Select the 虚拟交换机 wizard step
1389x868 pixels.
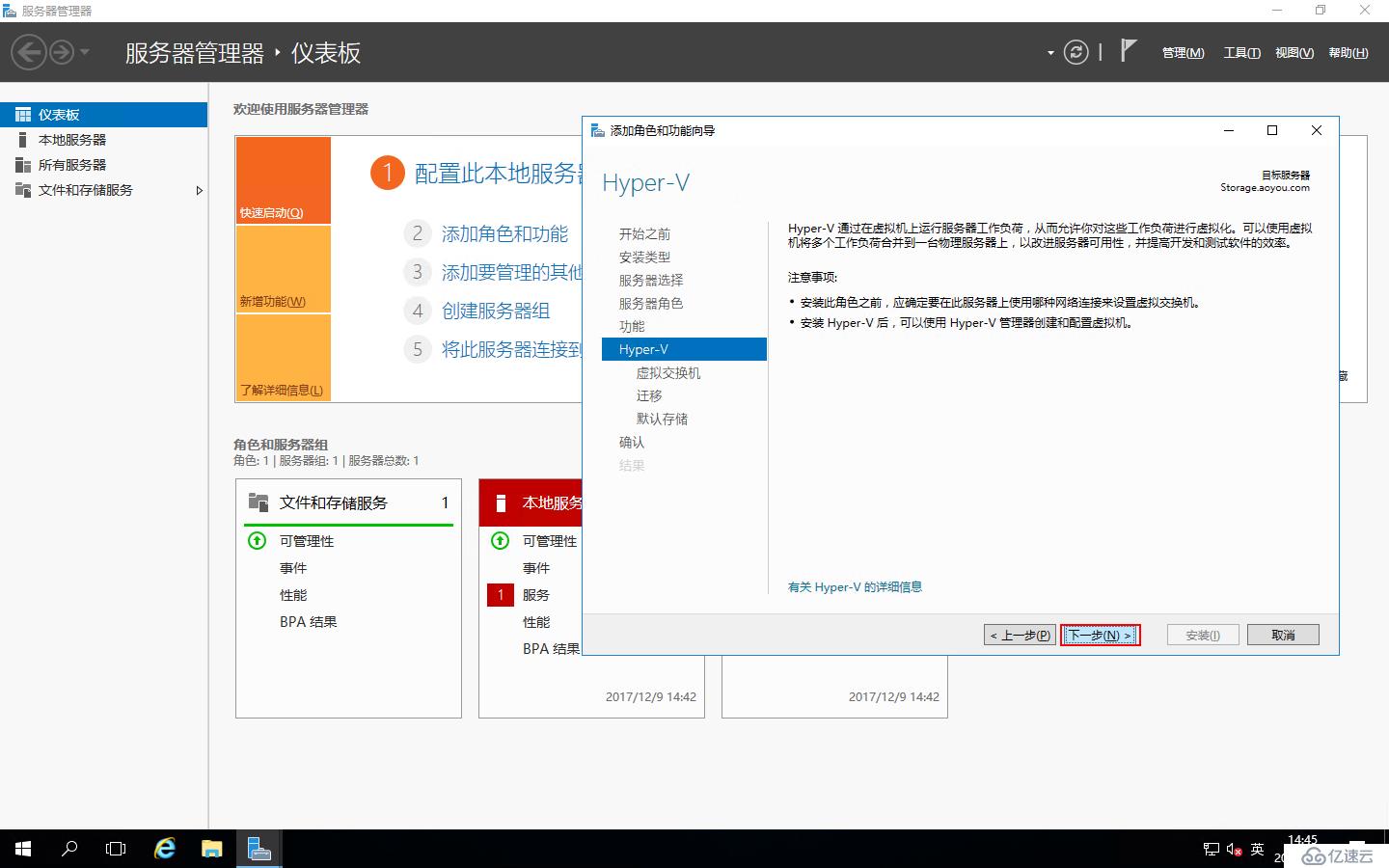click(668, 373)
